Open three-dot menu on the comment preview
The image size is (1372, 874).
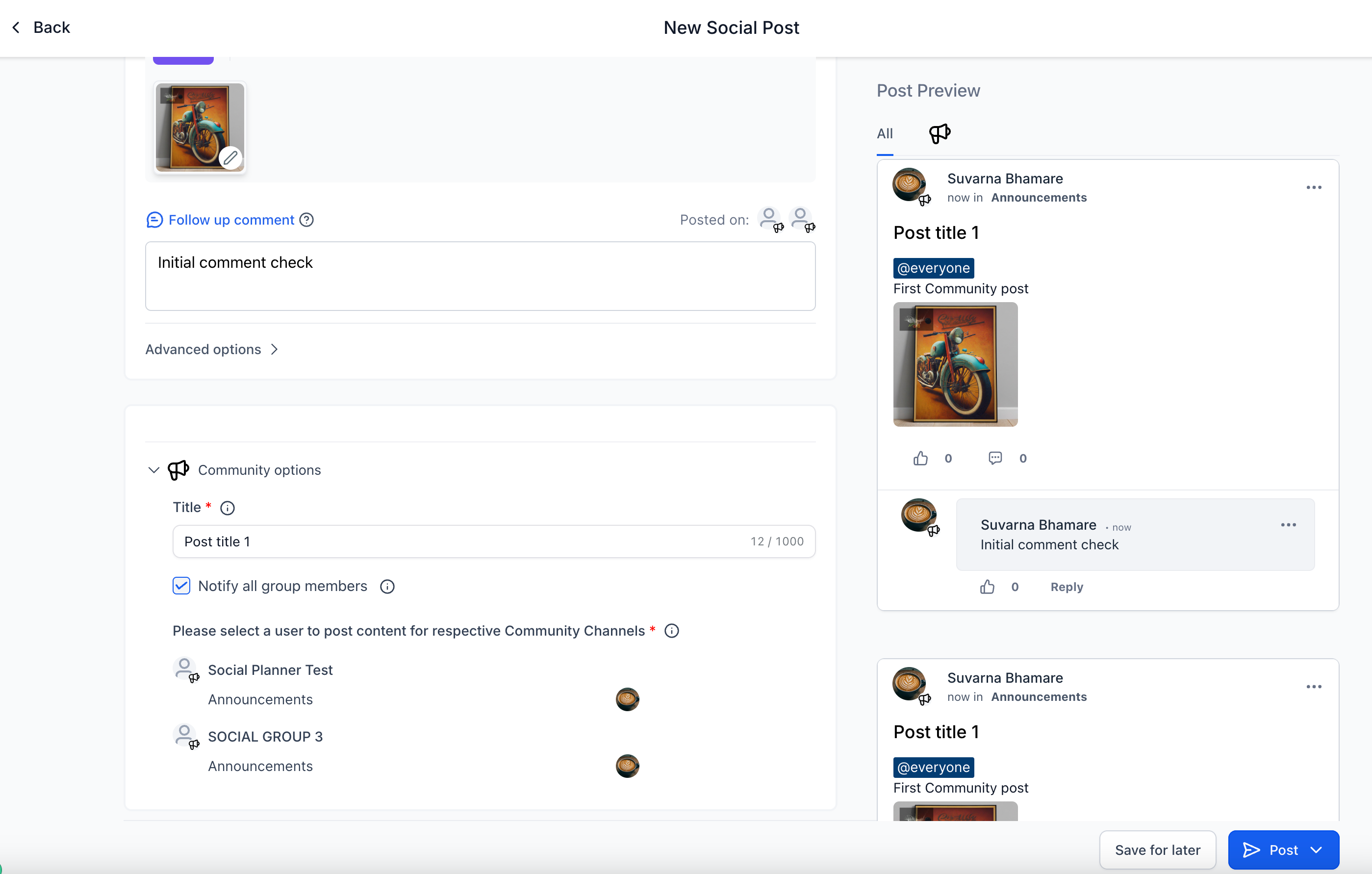(x=1288, y=525)
